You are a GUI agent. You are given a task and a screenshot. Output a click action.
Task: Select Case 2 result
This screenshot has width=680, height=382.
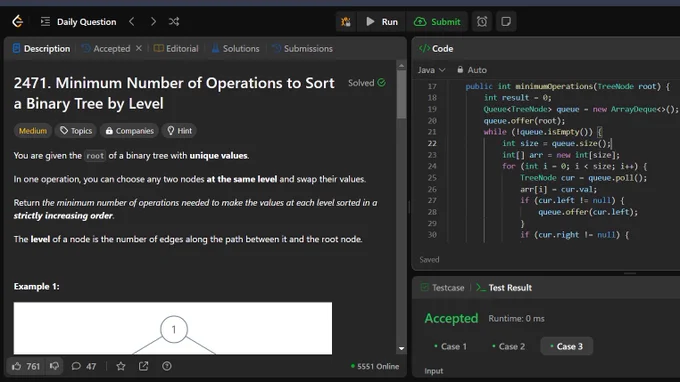508,346
